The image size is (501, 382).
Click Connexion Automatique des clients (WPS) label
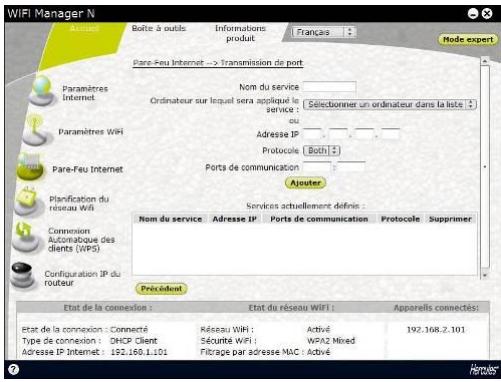pyautogui.click(x=81, y=240)
